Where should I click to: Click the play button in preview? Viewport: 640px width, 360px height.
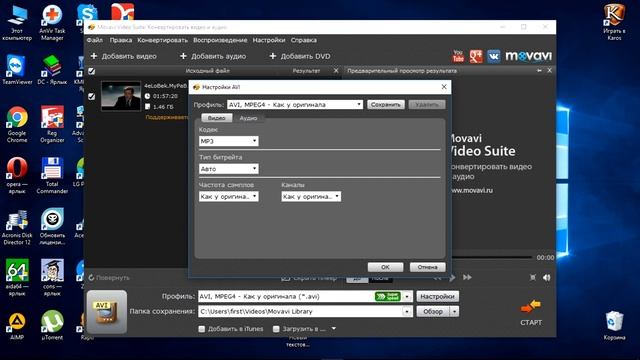click(452, 278)
